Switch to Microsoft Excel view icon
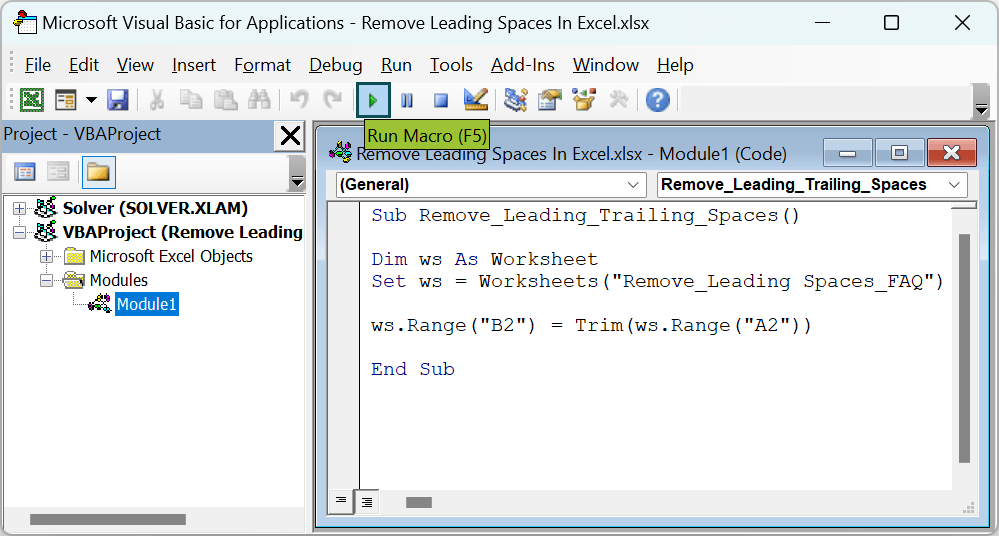This screenshot has height=536, width=999. [x=32, y=100]
